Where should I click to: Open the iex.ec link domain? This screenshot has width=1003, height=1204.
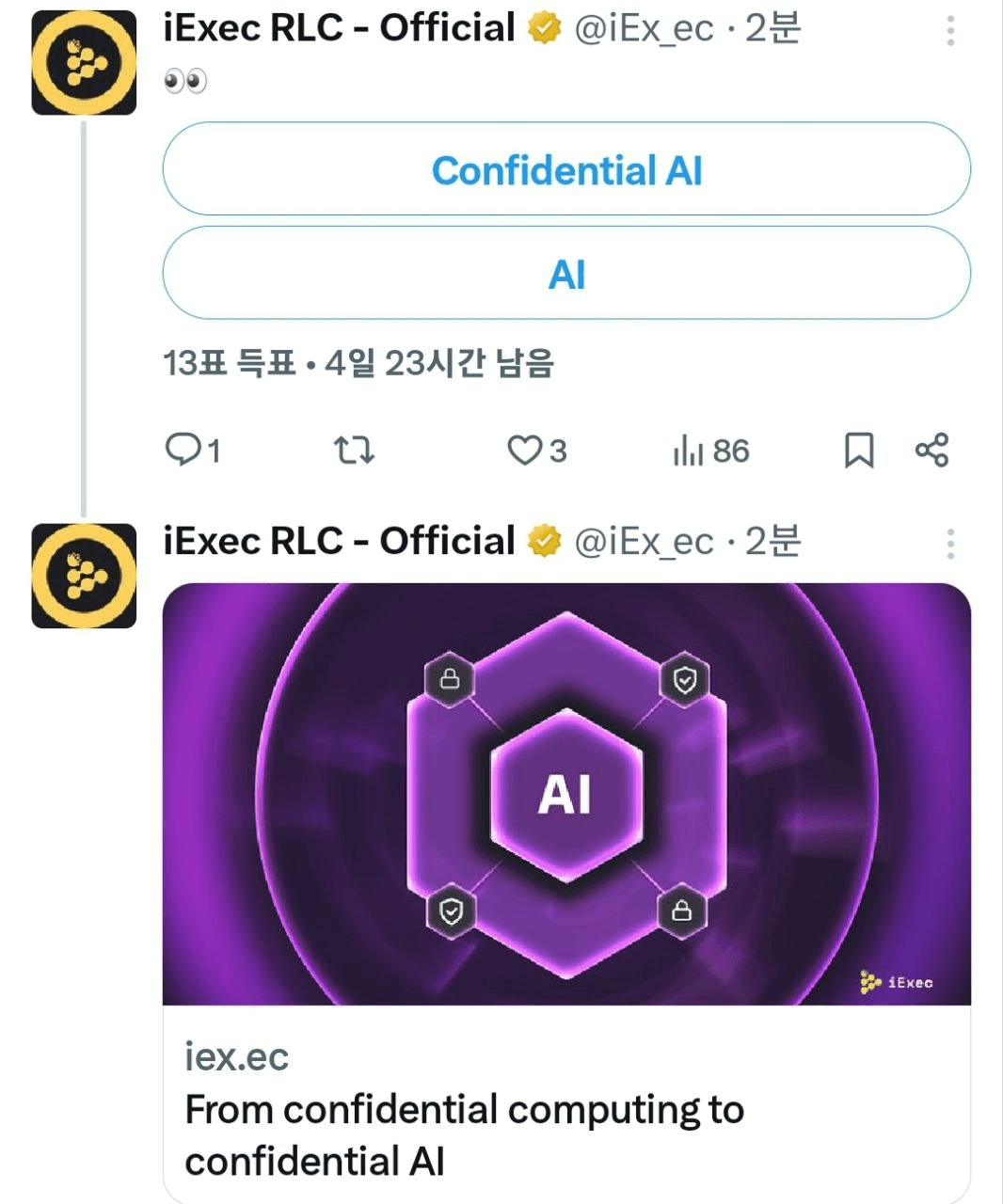[236, 1056]
